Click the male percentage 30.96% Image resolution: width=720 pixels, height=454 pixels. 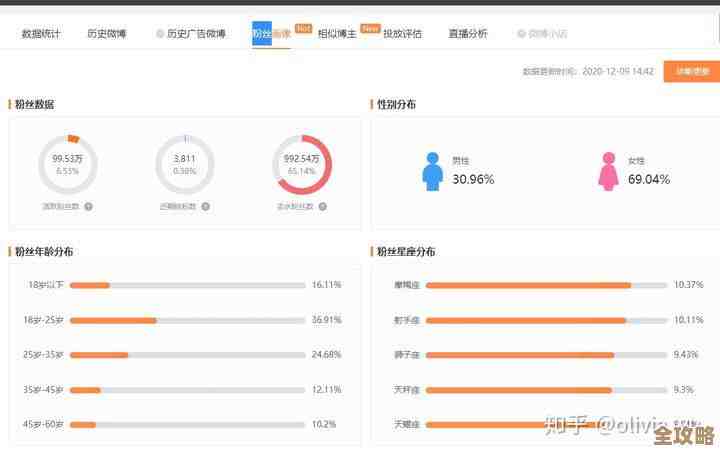(x=473, y=179)
